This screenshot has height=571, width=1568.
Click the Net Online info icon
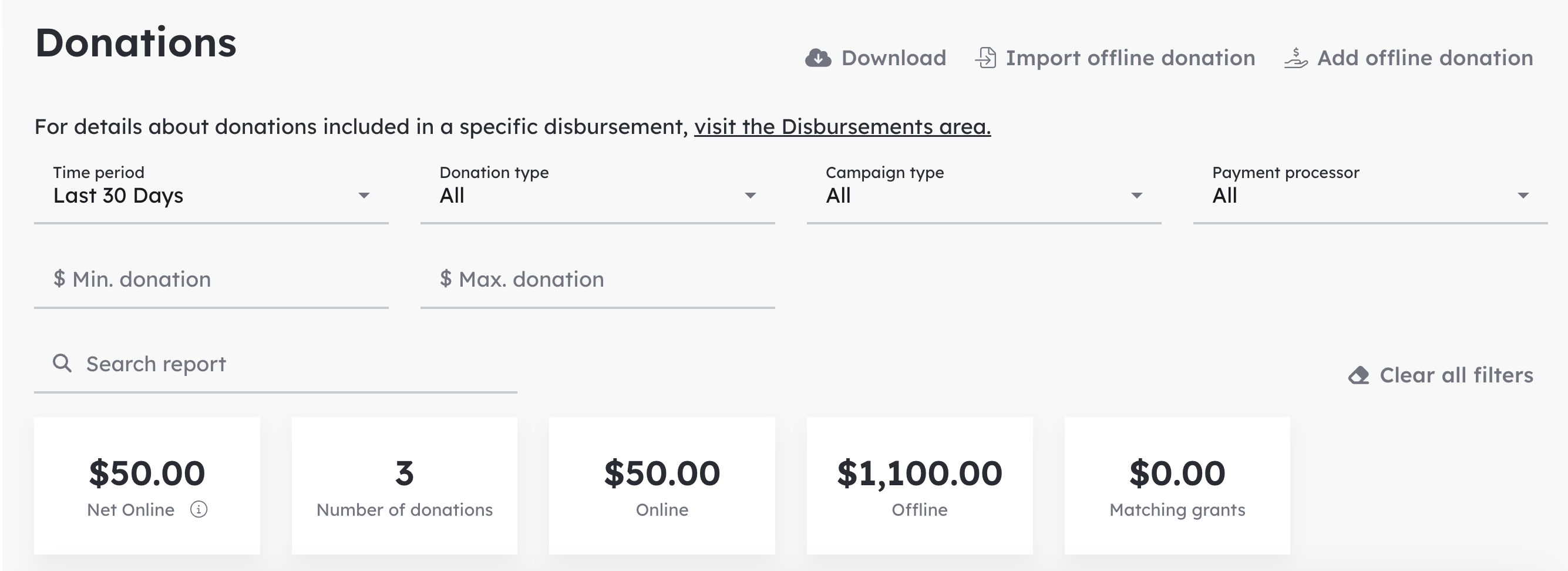click(x=198, y=509)
